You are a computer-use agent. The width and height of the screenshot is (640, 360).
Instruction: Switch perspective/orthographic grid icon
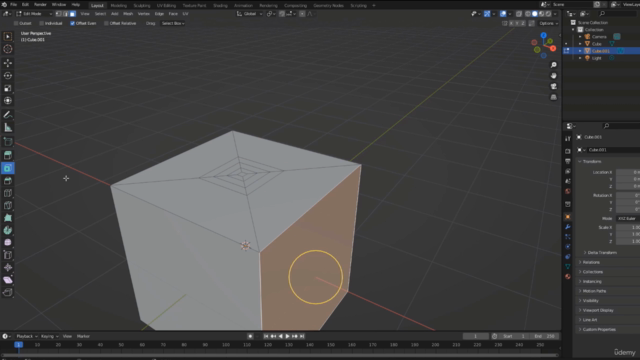553,97
